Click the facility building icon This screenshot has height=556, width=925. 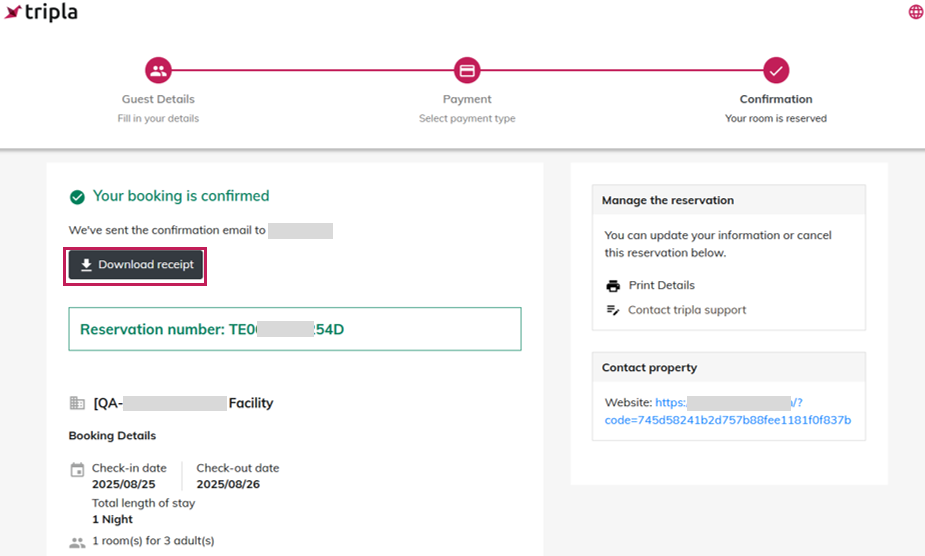77,403
